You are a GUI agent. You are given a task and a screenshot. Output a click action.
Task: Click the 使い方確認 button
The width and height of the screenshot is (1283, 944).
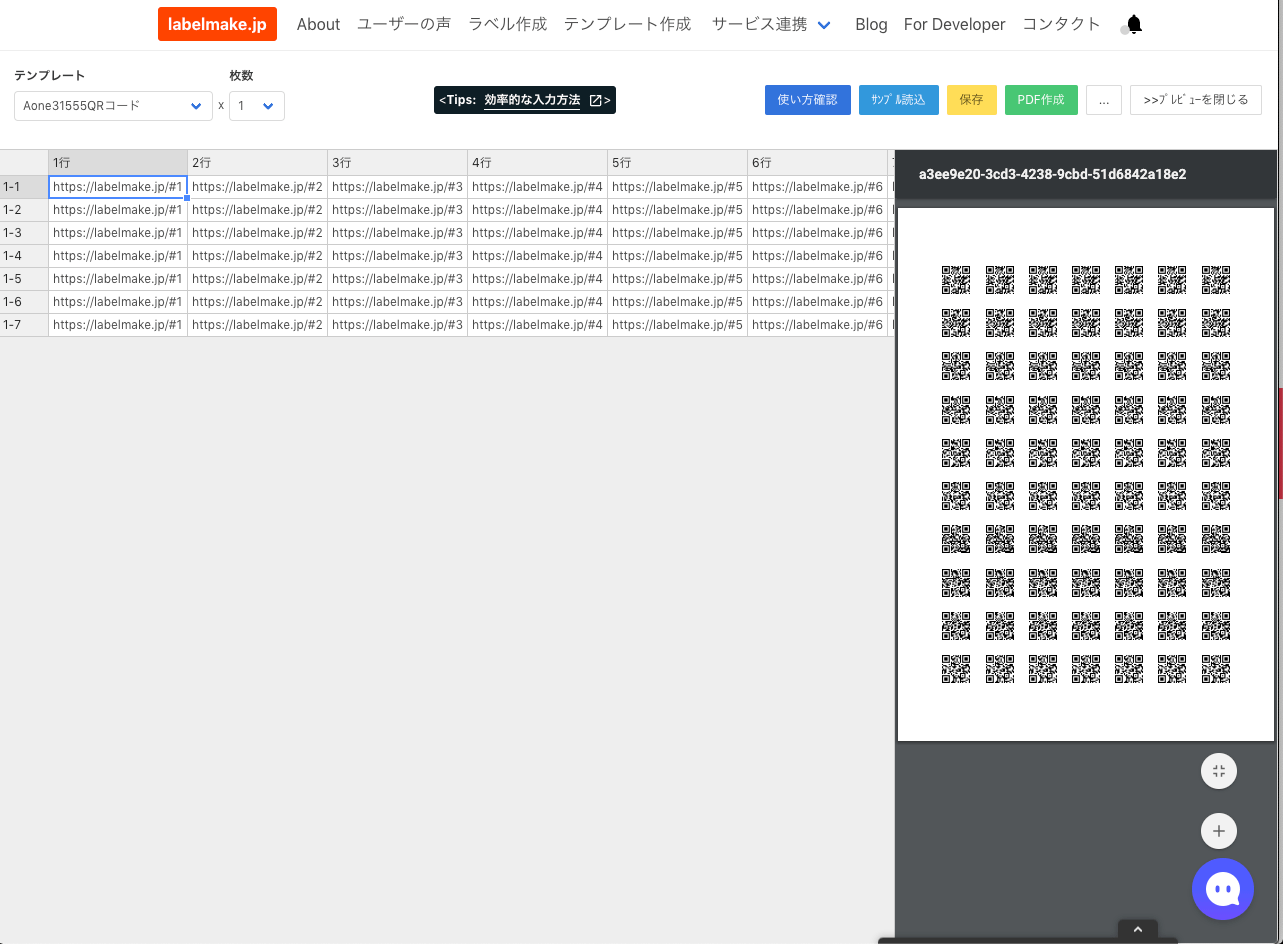(x=807, y=100)
